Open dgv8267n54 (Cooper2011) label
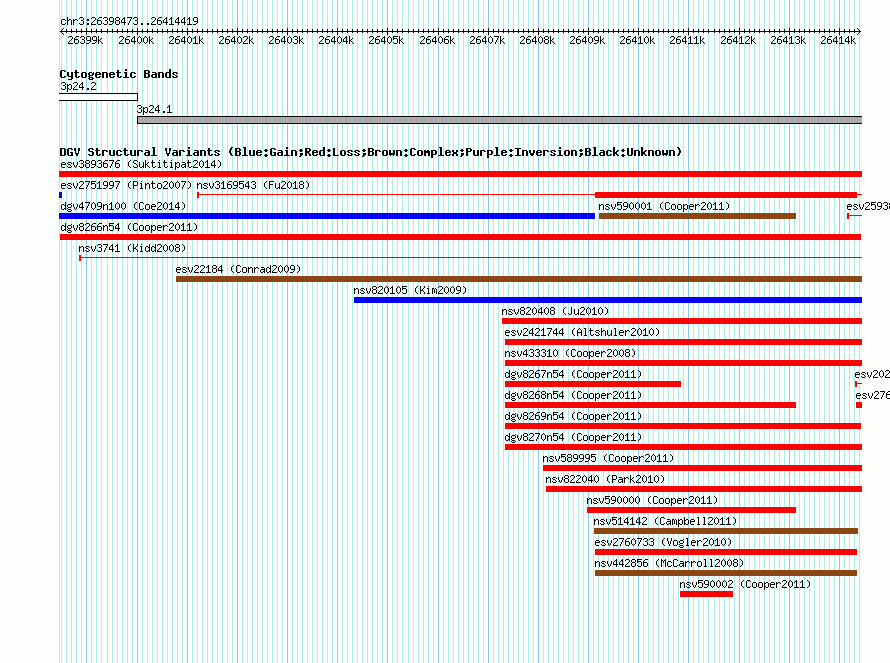 point(573,374)
